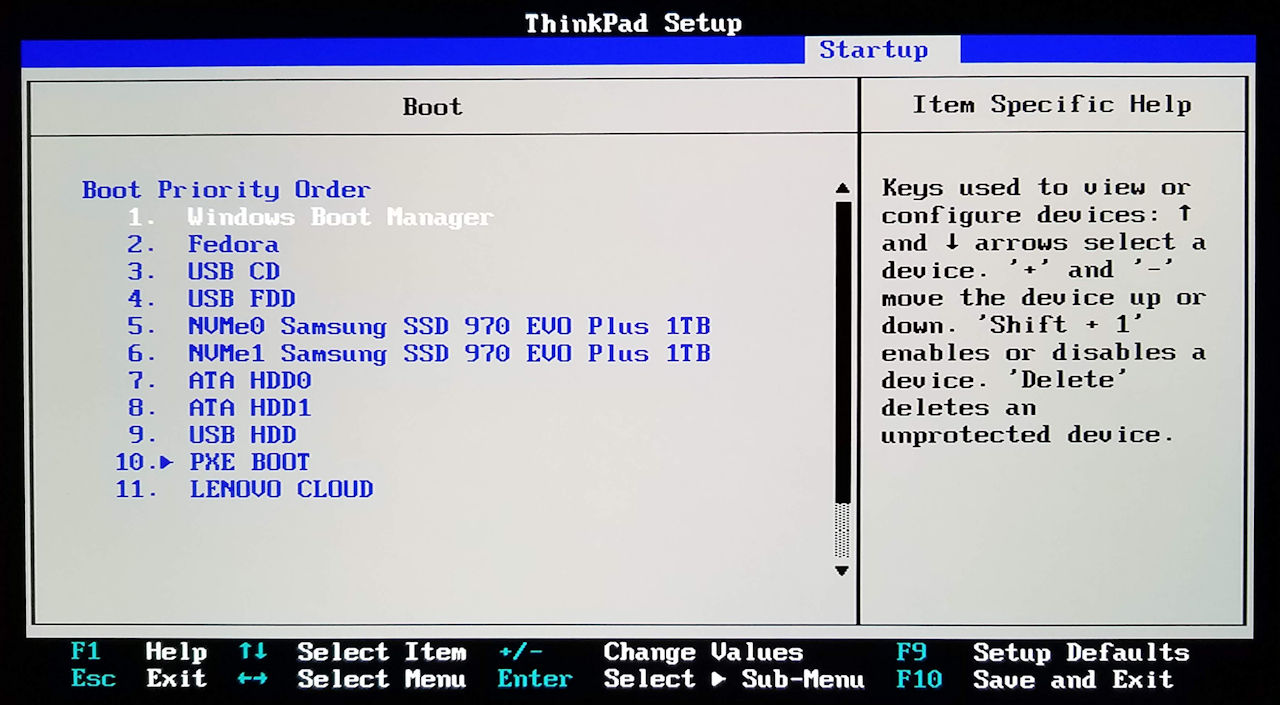Viewport: 1280px width, 705px height.
Task: Click the Boot panel title
Action: (x=433, y=106)
